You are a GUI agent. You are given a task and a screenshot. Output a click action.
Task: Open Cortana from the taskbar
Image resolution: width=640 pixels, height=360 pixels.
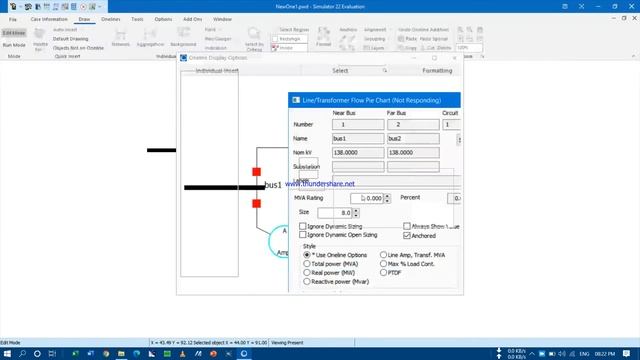pyautogui.click(x=37, y=353)
